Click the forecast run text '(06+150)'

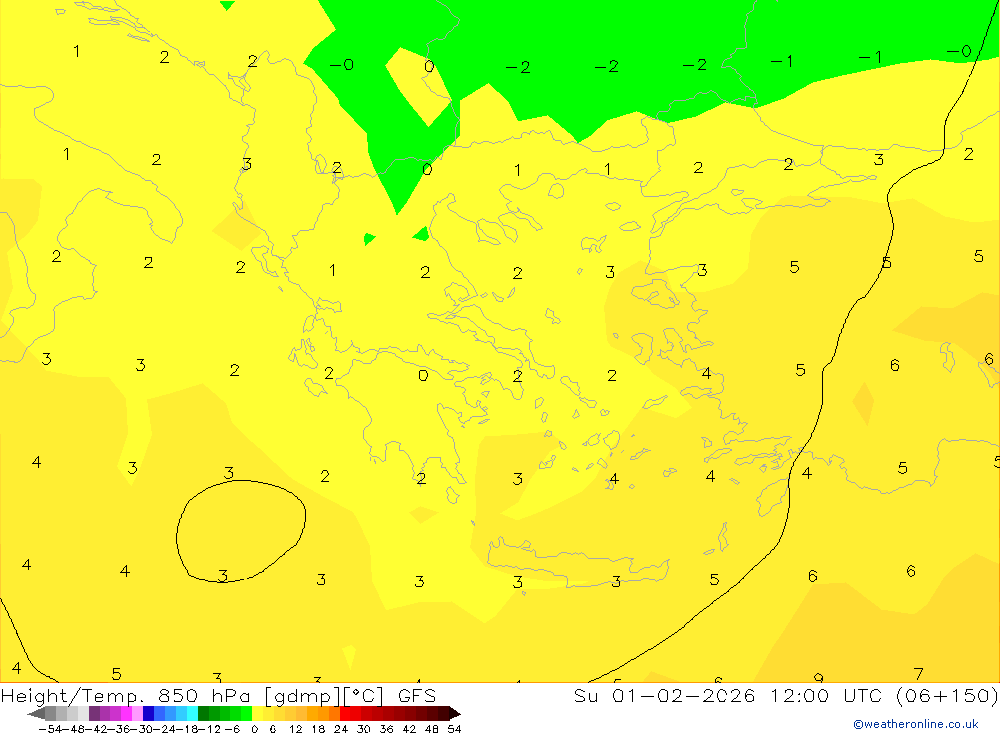click(x=947, y=695)
